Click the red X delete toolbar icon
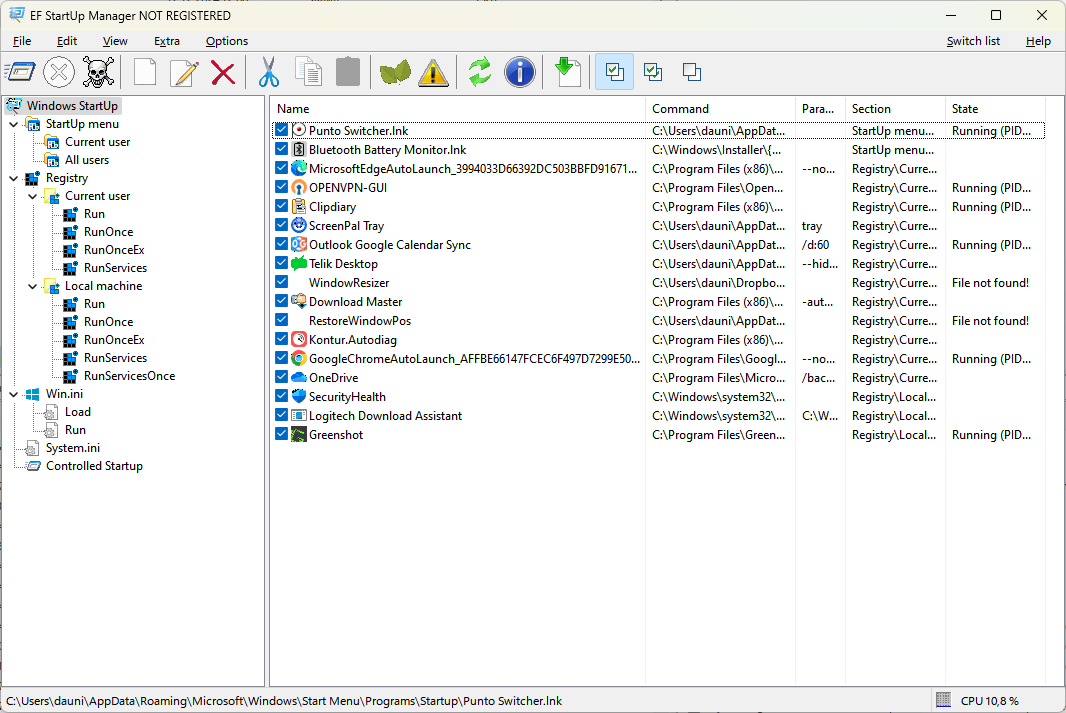The width and height of the screenshot is (1066, 713). click(223, 72)
